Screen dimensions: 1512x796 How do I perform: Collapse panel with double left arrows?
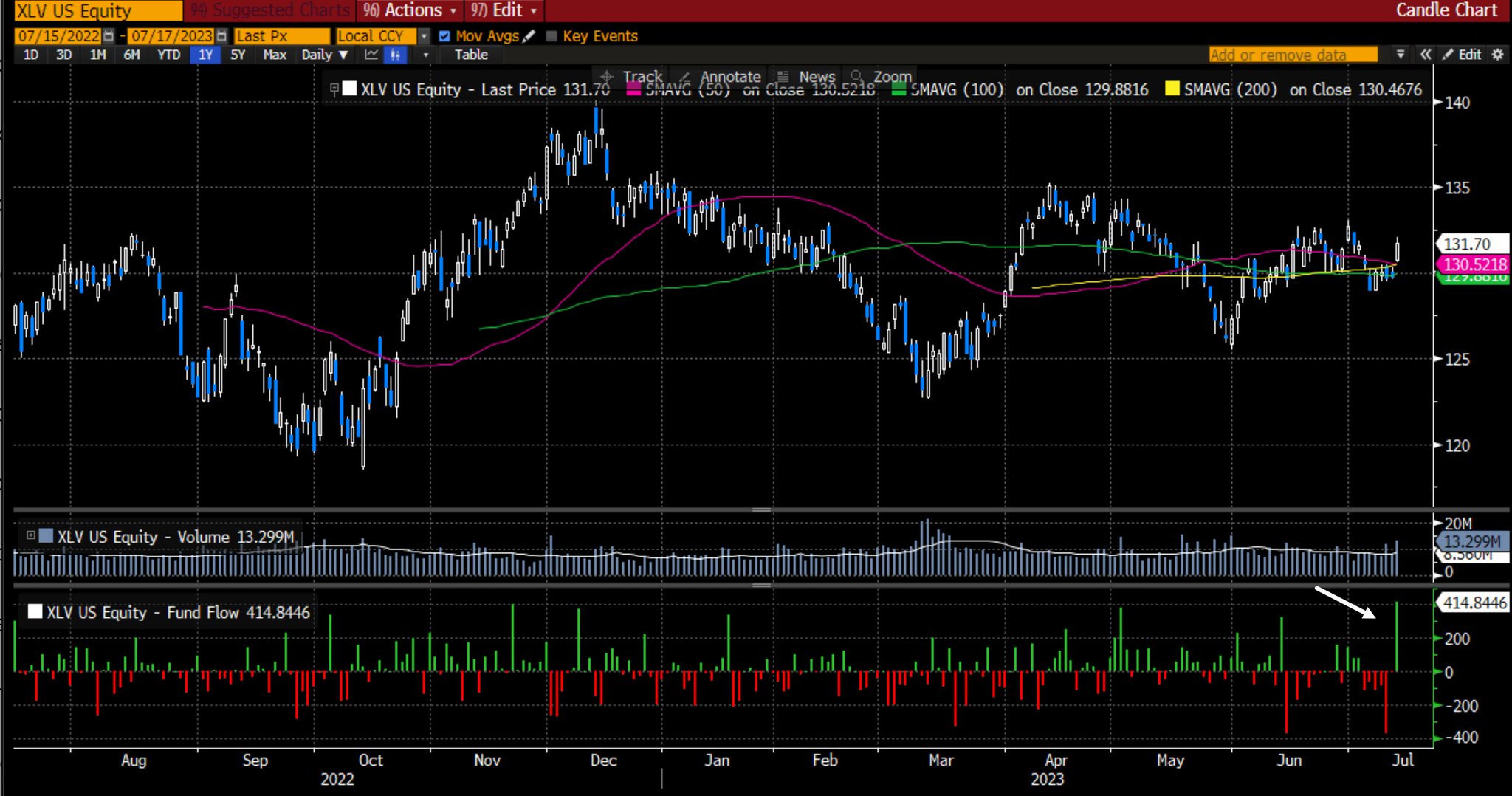pyautogui.click(x=1425, y=55)
